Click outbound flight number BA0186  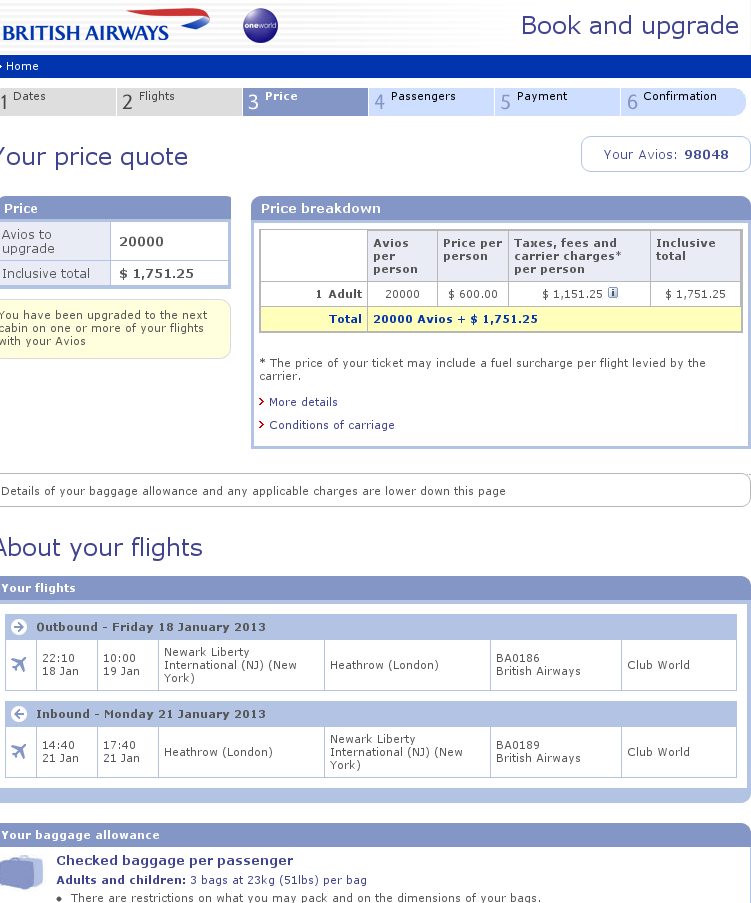point(518,658)
